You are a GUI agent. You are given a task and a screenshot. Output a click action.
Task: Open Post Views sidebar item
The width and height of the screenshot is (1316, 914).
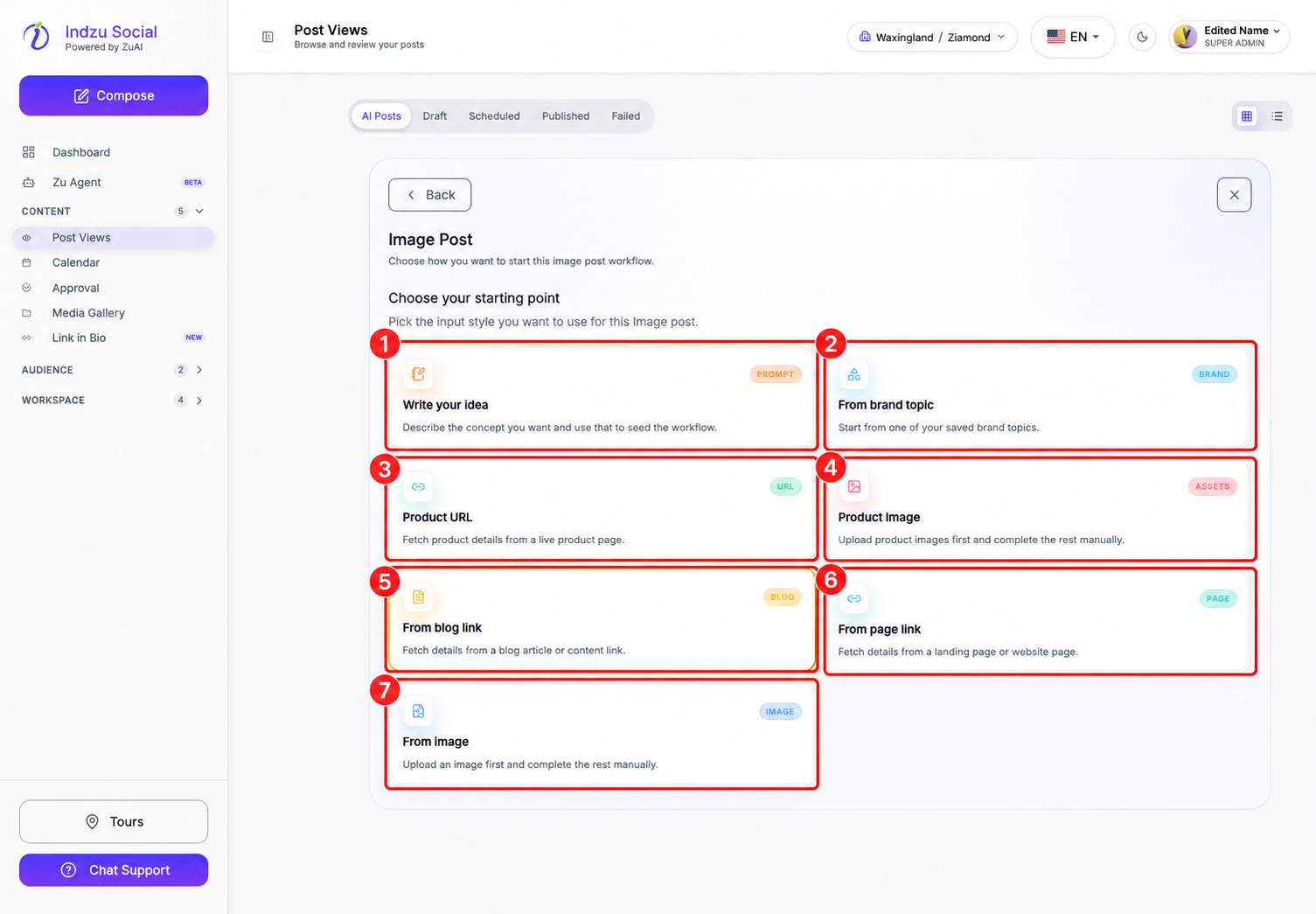[x=114, y=237]
